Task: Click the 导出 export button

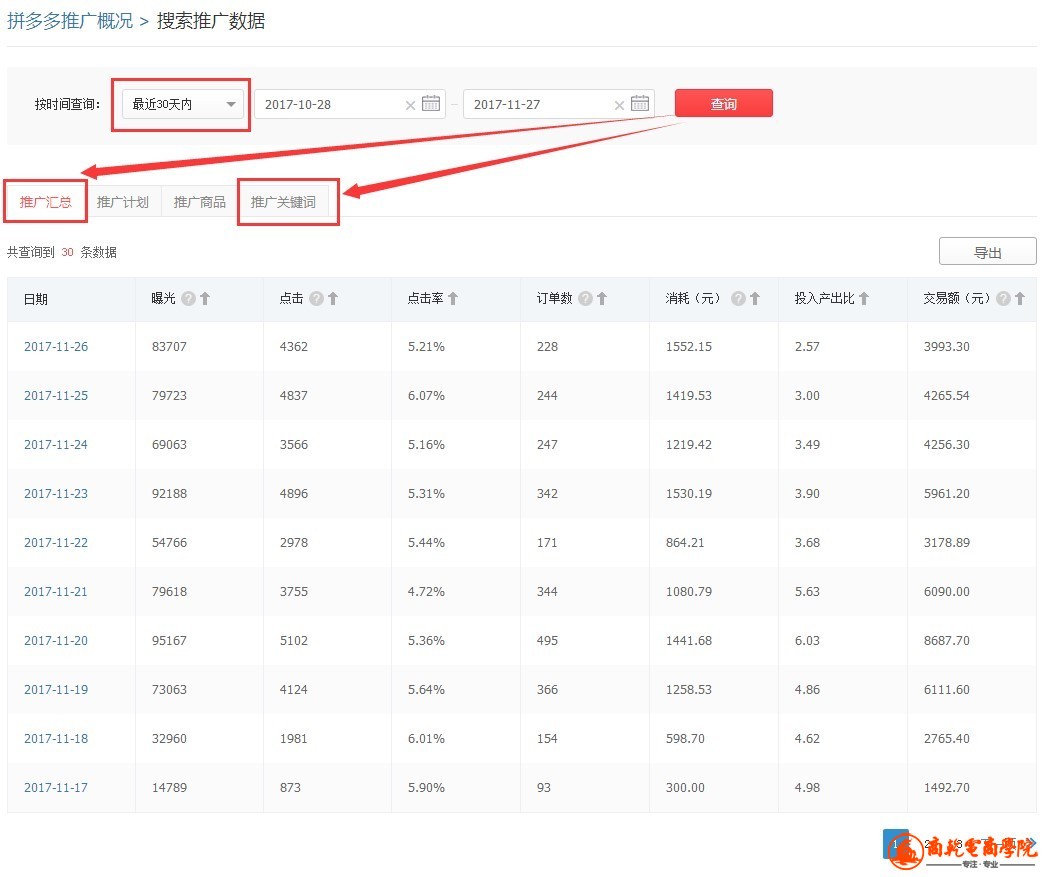Action: [x=988, y=252]
